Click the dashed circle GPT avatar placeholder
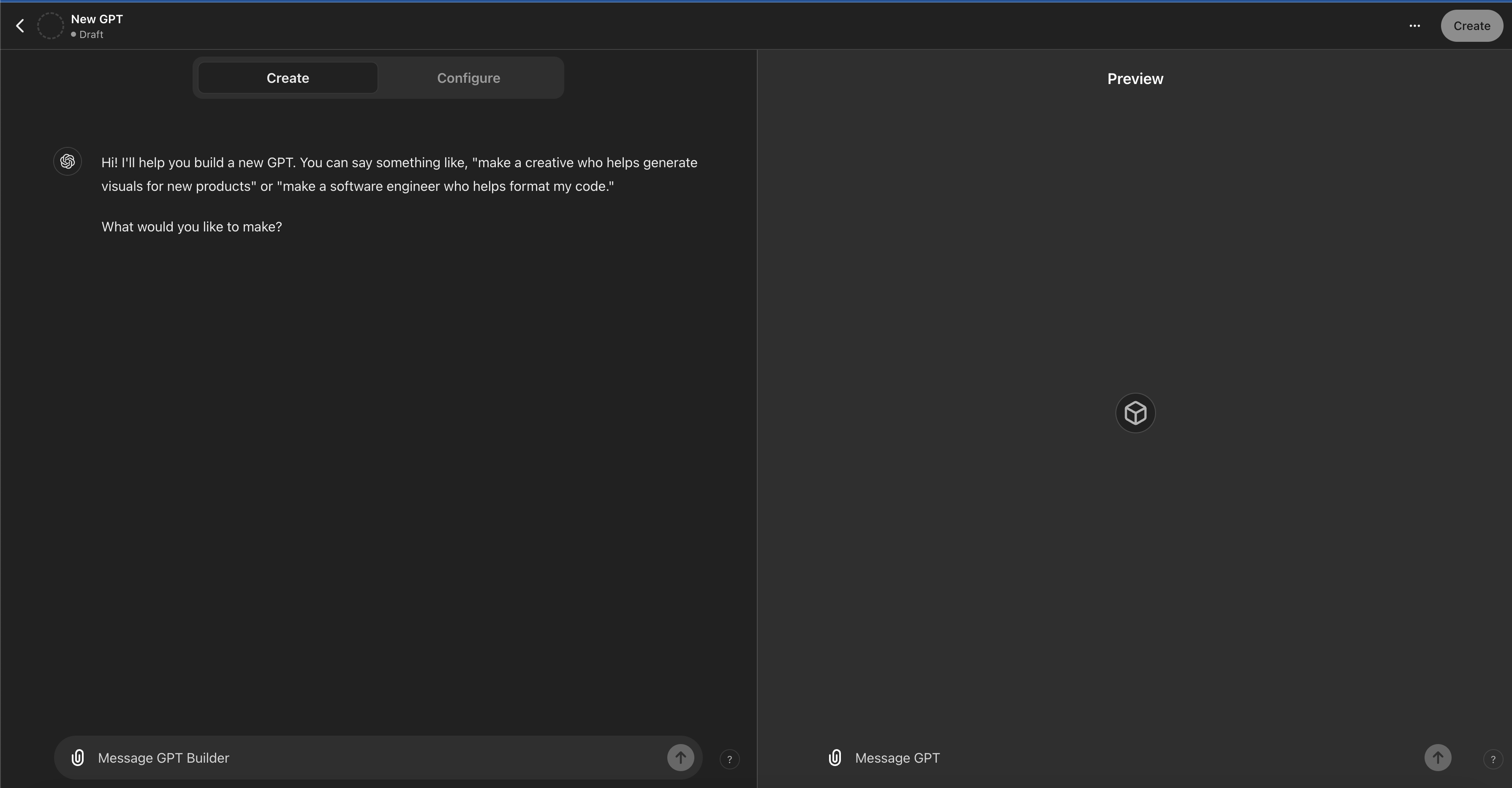This screenshot has width=1512, height=788. point(51,26)
